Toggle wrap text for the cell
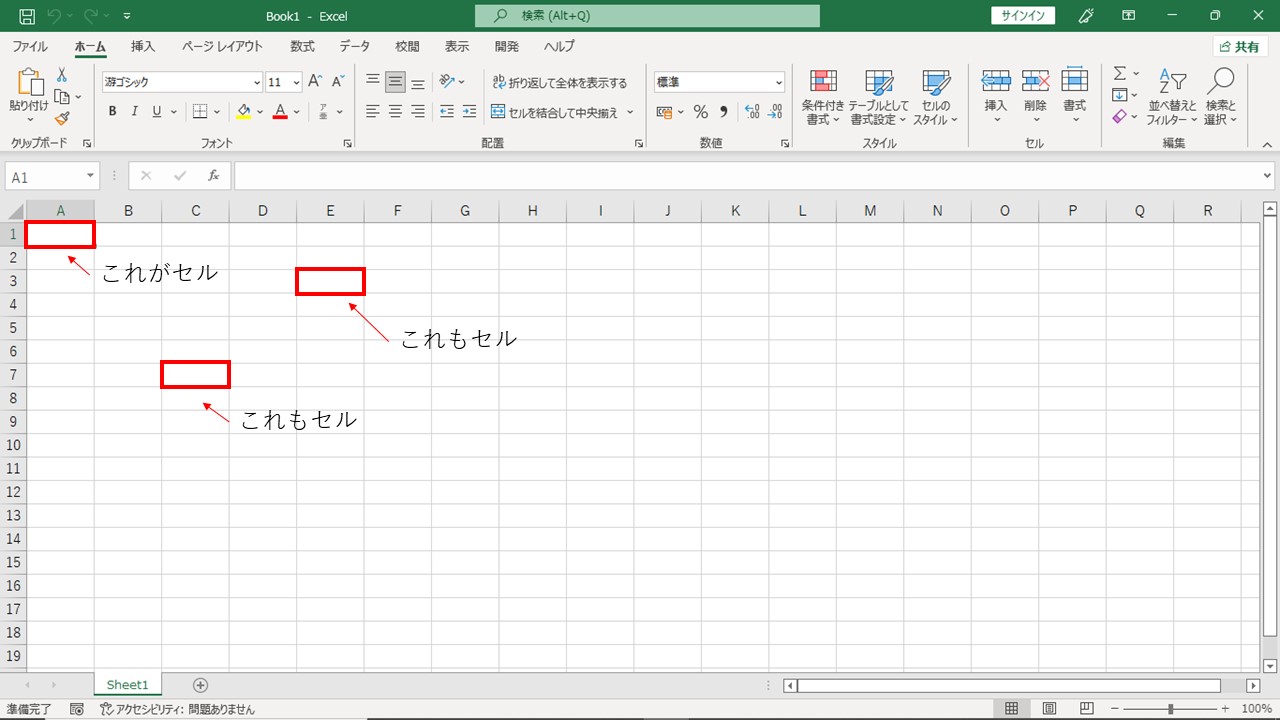1280x720 pixels. 560,83
